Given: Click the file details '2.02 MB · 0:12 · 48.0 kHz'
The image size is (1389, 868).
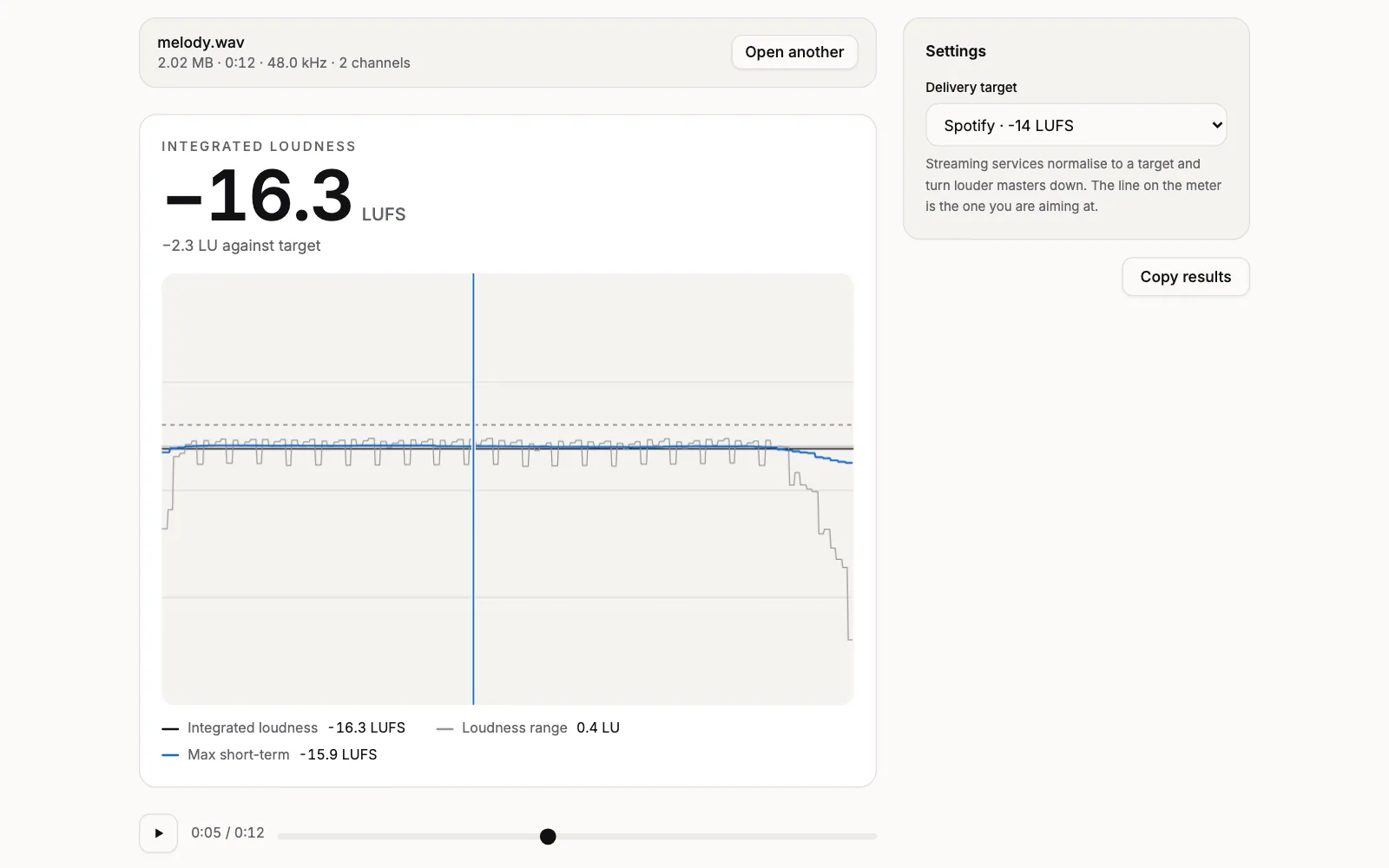Looking at the screenshot, I should (284, 63).
